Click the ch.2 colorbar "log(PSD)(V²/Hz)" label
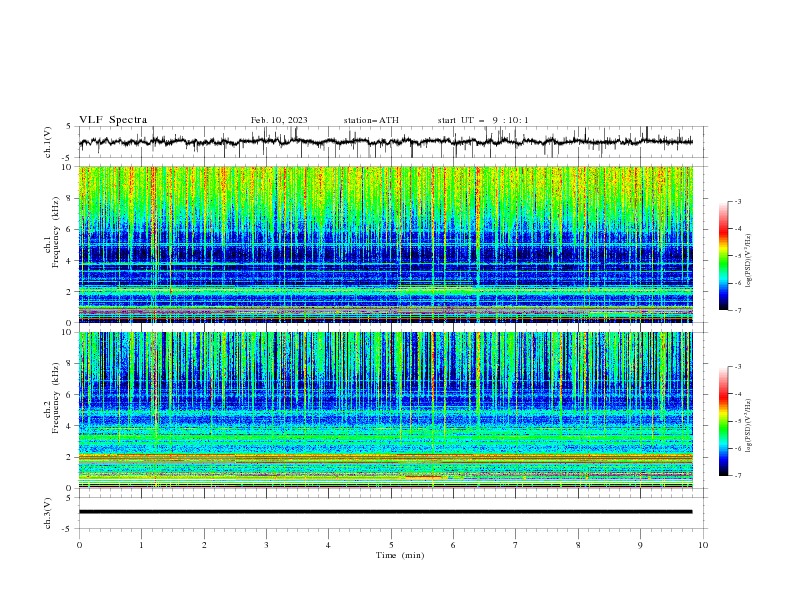This screenshot has height=612, width=792. (x=749, y=426)
